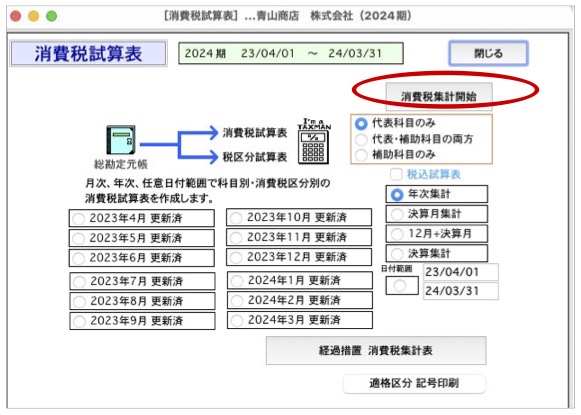The image size is (581, 415).
Task: Start aggregation with 消費税集計開始 button
Action: point(439,96)
